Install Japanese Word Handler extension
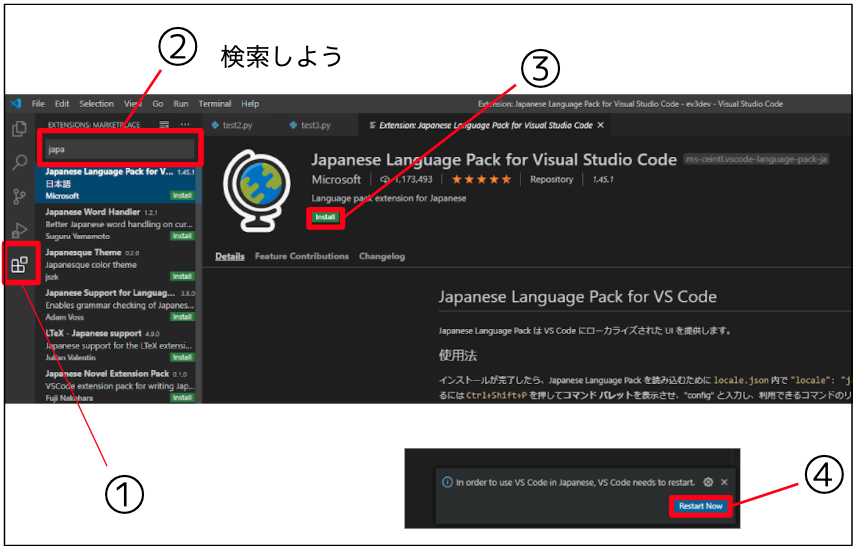The width and height of the screenshot is (857, 549). pos(182,236)
